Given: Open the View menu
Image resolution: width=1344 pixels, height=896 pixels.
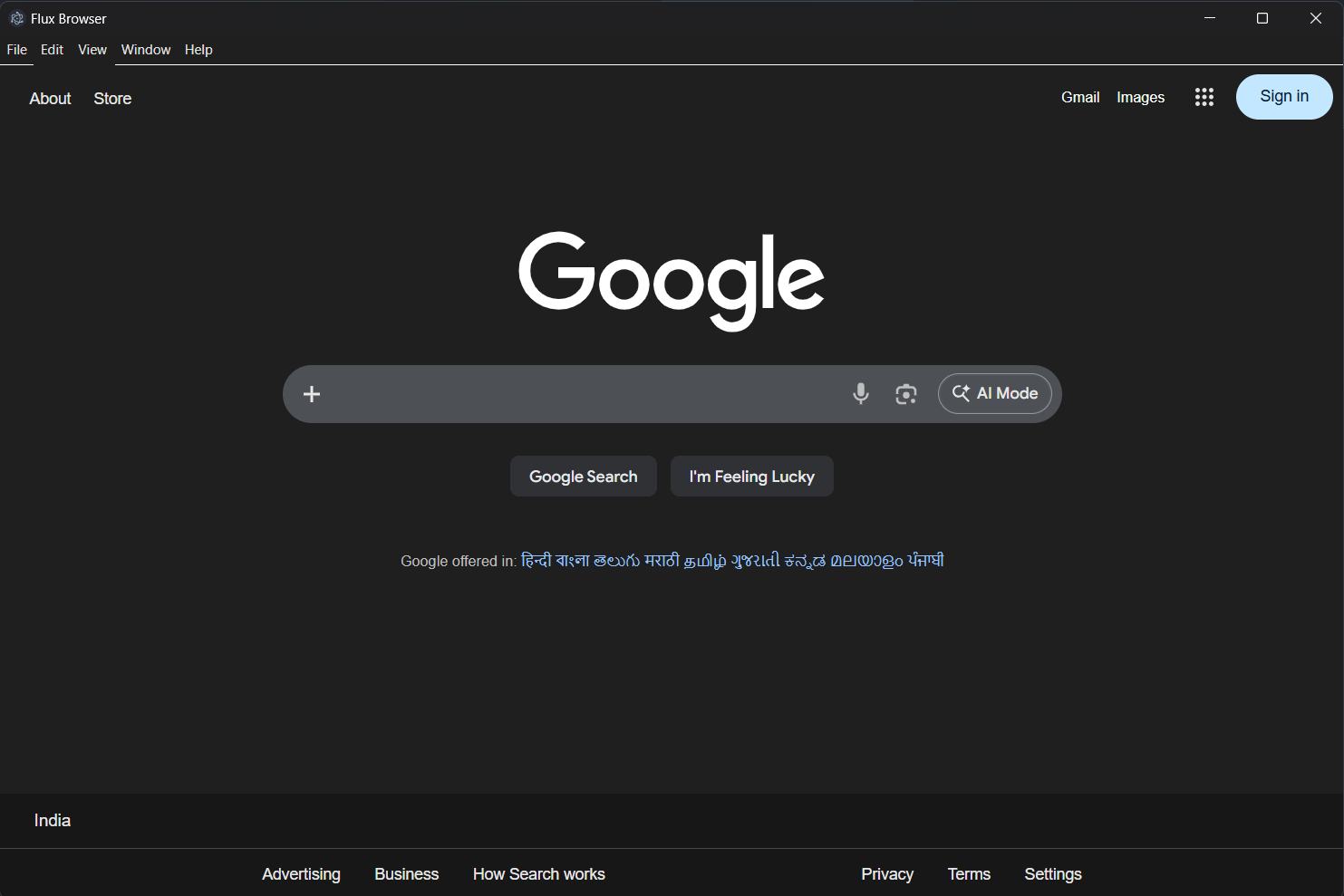Looking at the screenshot, I should point(92,50).
